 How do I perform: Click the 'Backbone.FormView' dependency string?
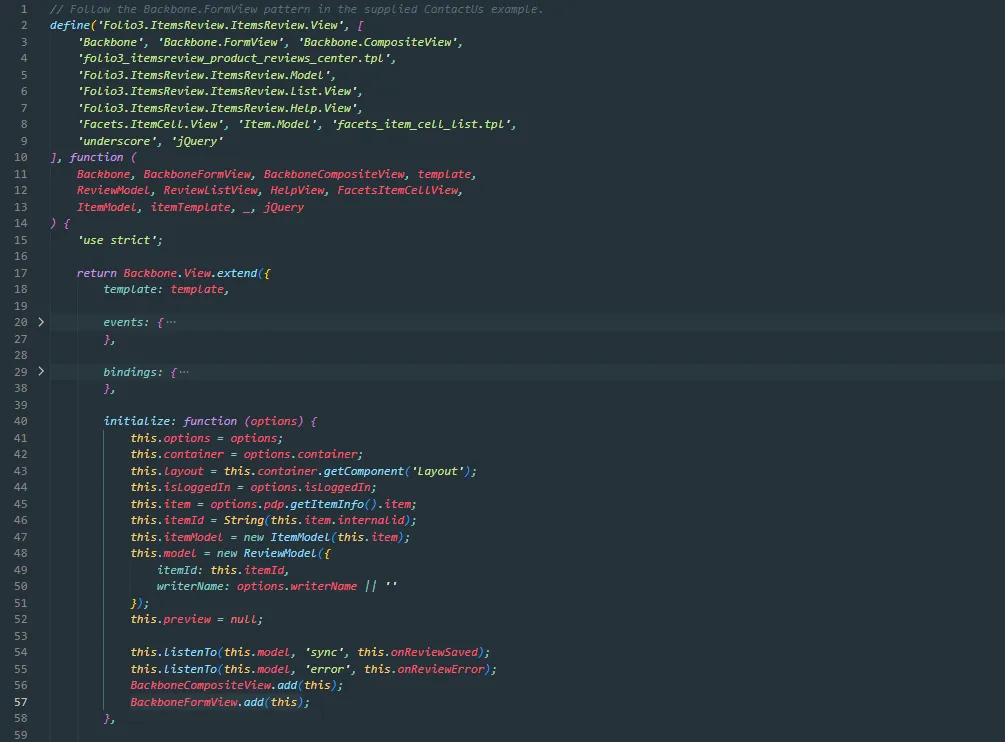(x=221, y=42)
